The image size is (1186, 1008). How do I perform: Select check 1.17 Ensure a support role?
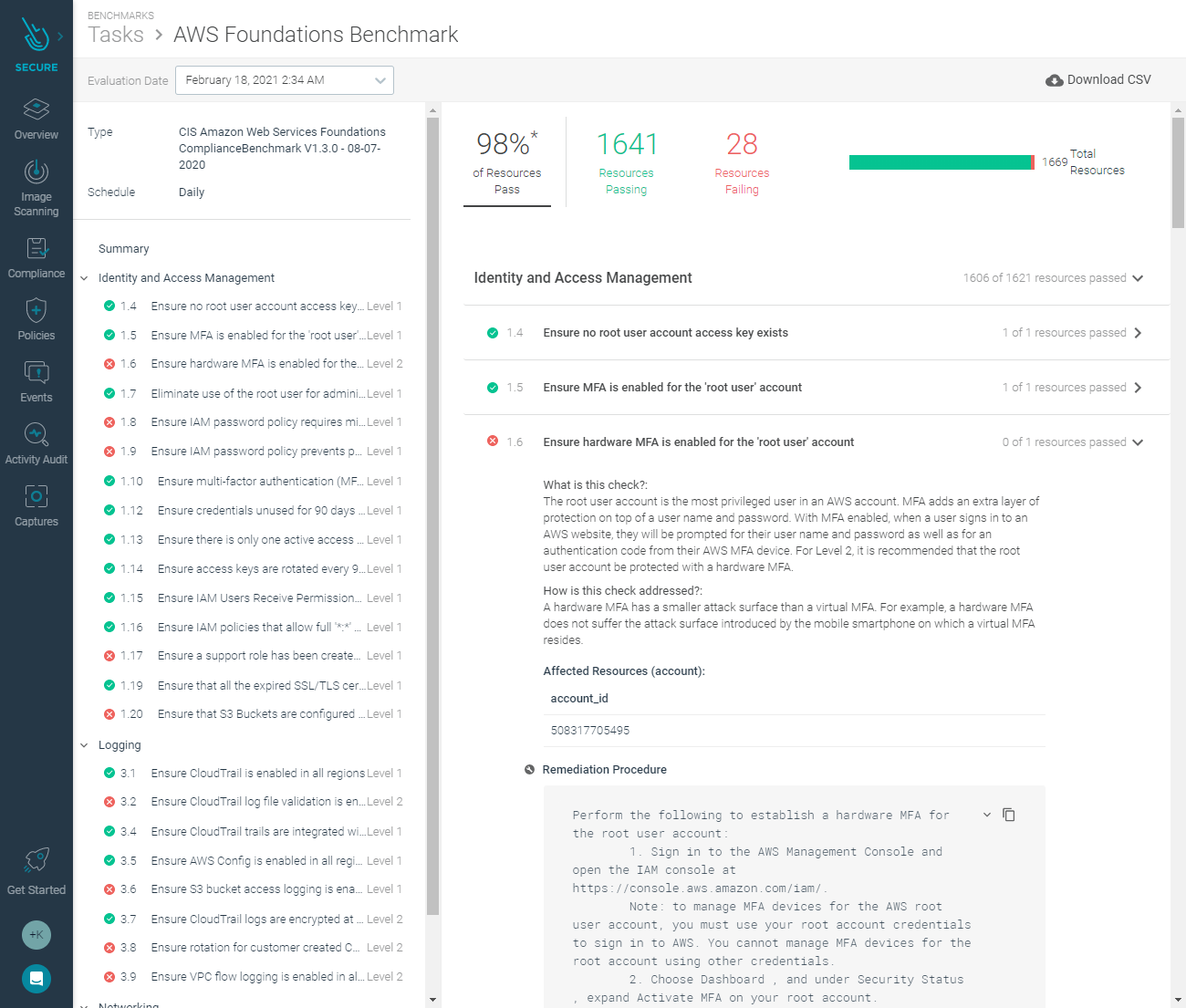point(253,656)
